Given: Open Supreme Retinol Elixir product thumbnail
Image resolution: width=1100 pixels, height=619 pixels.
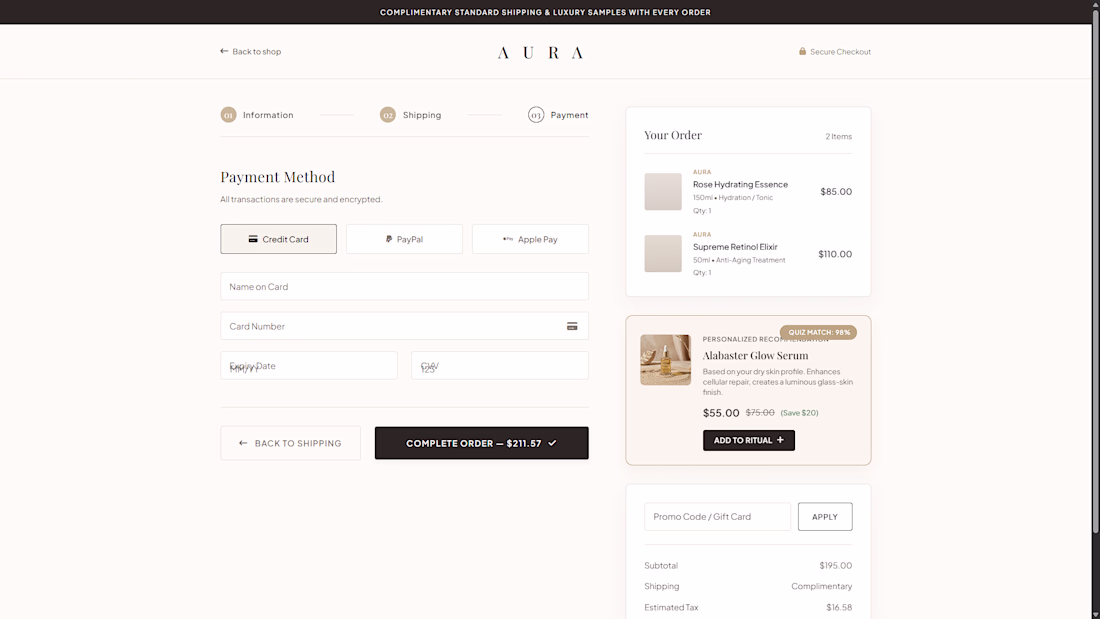Looking at the screenshot, I should click(x=663, y=253).
